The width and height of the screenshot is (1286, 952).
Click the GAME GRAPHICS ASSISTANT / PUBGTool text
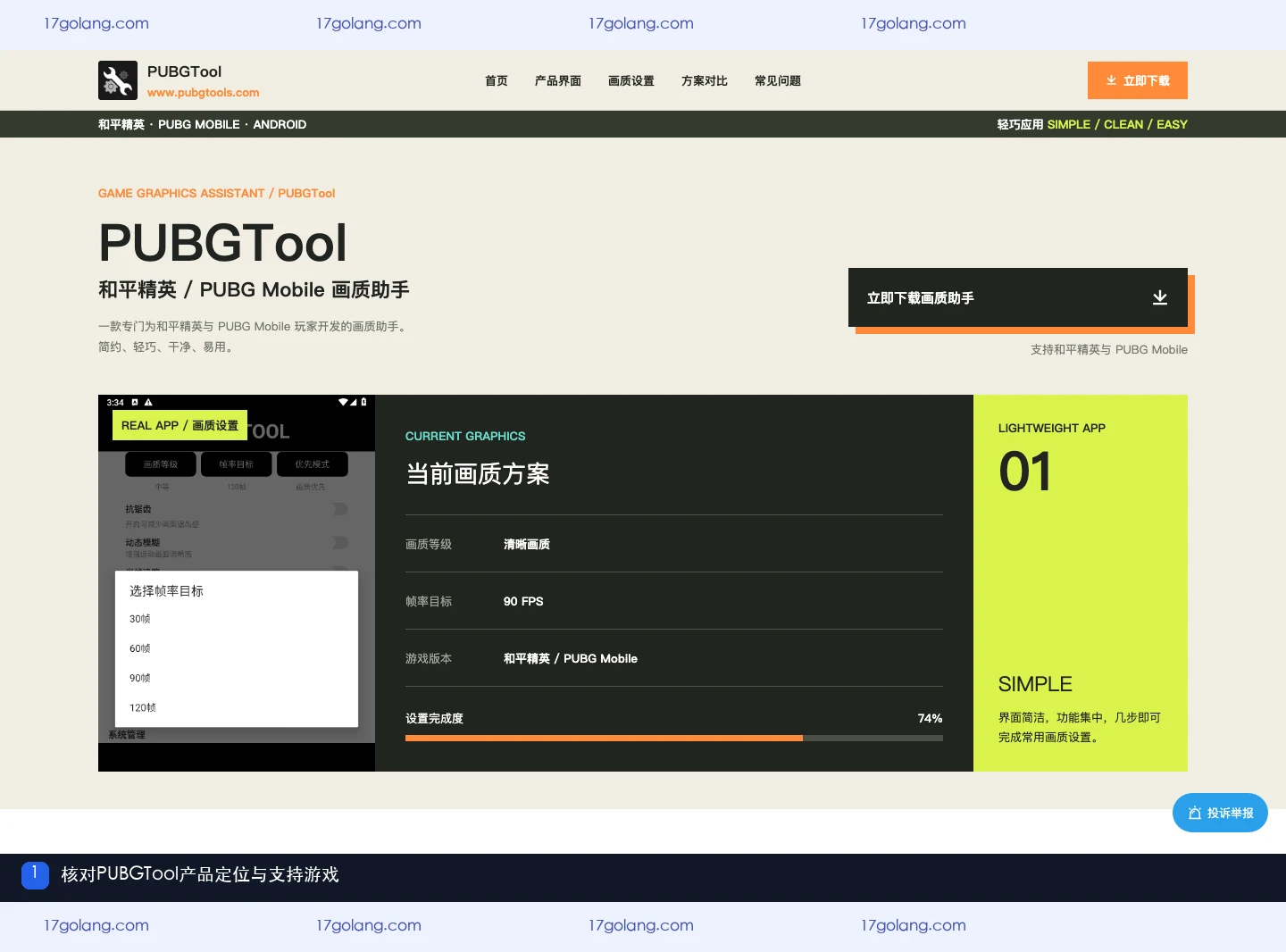(216, 193)
